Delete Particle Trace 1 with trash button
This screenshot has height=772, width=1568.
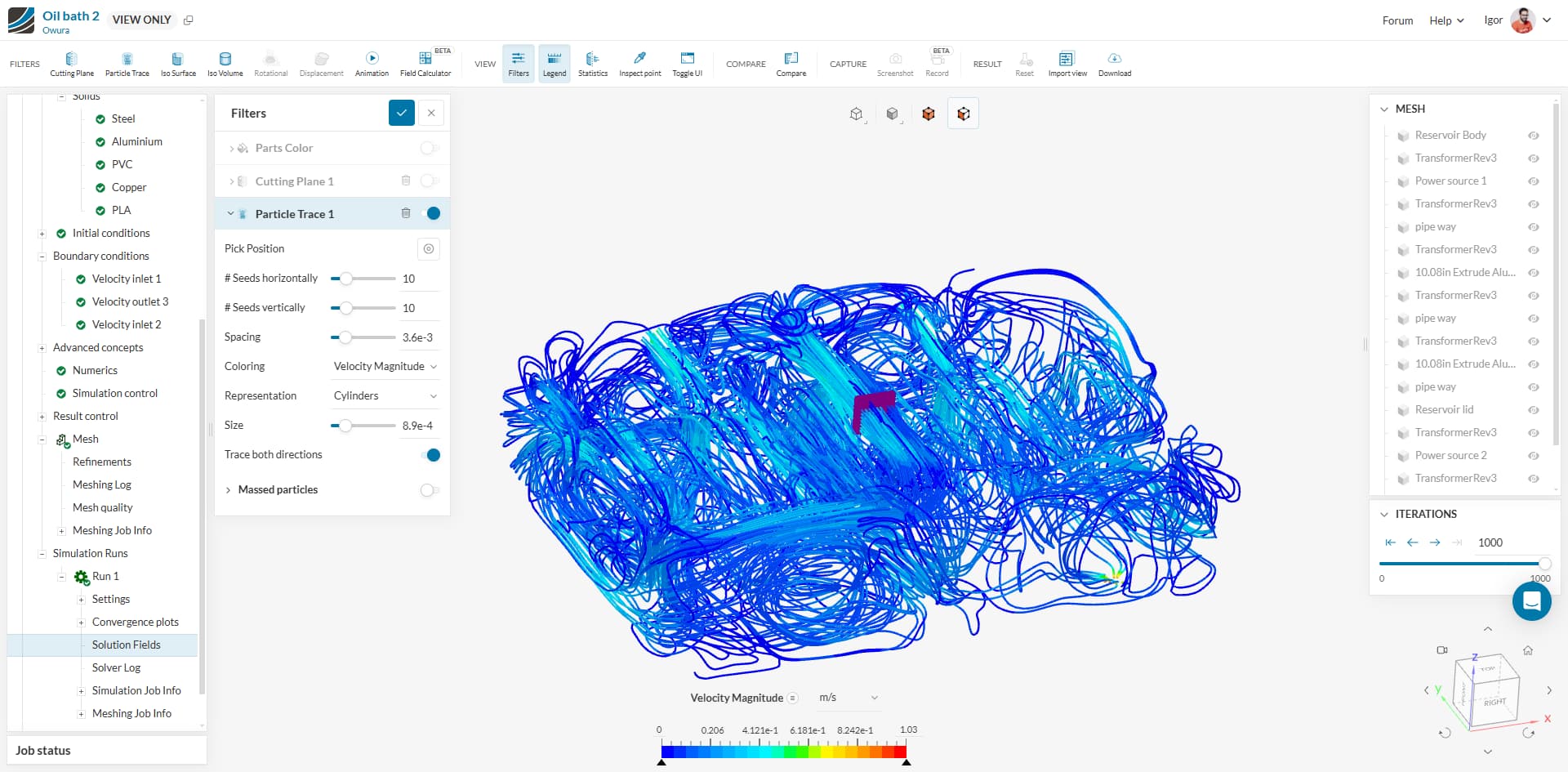pyautogui.click(x=406, y=213)
